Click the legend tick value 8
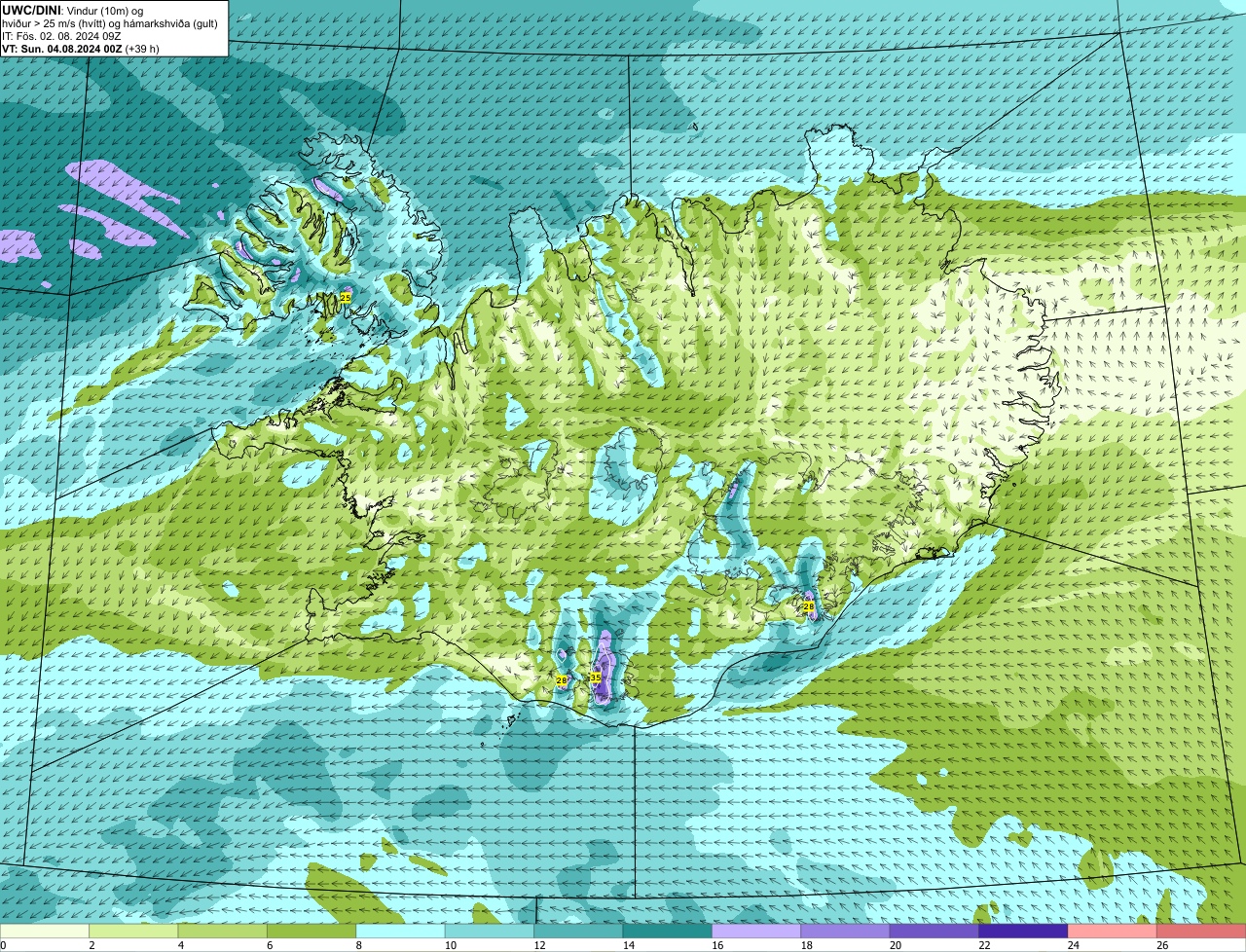Screen dimensions: 1246x952 tap(357, 944)
